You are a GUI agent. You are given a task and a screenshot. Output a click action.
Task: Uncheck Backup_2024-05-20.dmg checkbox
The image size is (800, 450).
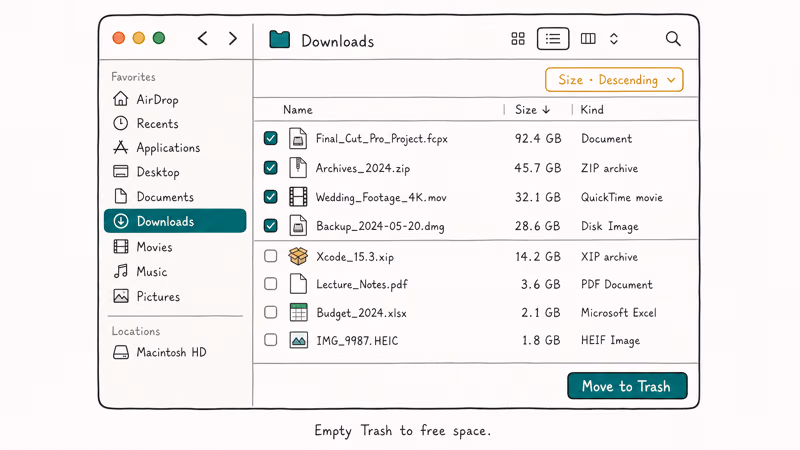tap(271, 226)
